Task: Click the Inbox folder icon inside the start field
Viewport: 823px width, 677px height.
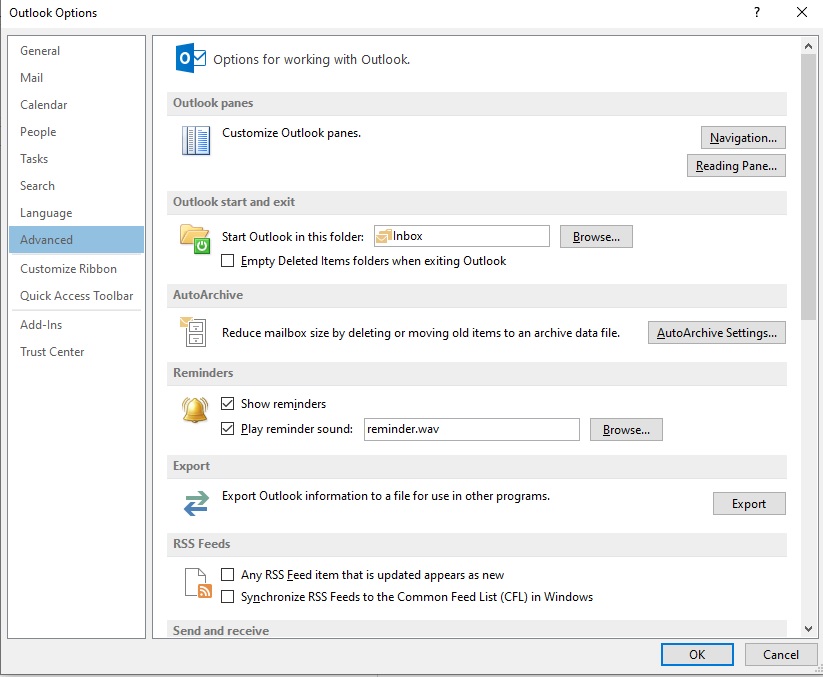Action: pos(383,236)
